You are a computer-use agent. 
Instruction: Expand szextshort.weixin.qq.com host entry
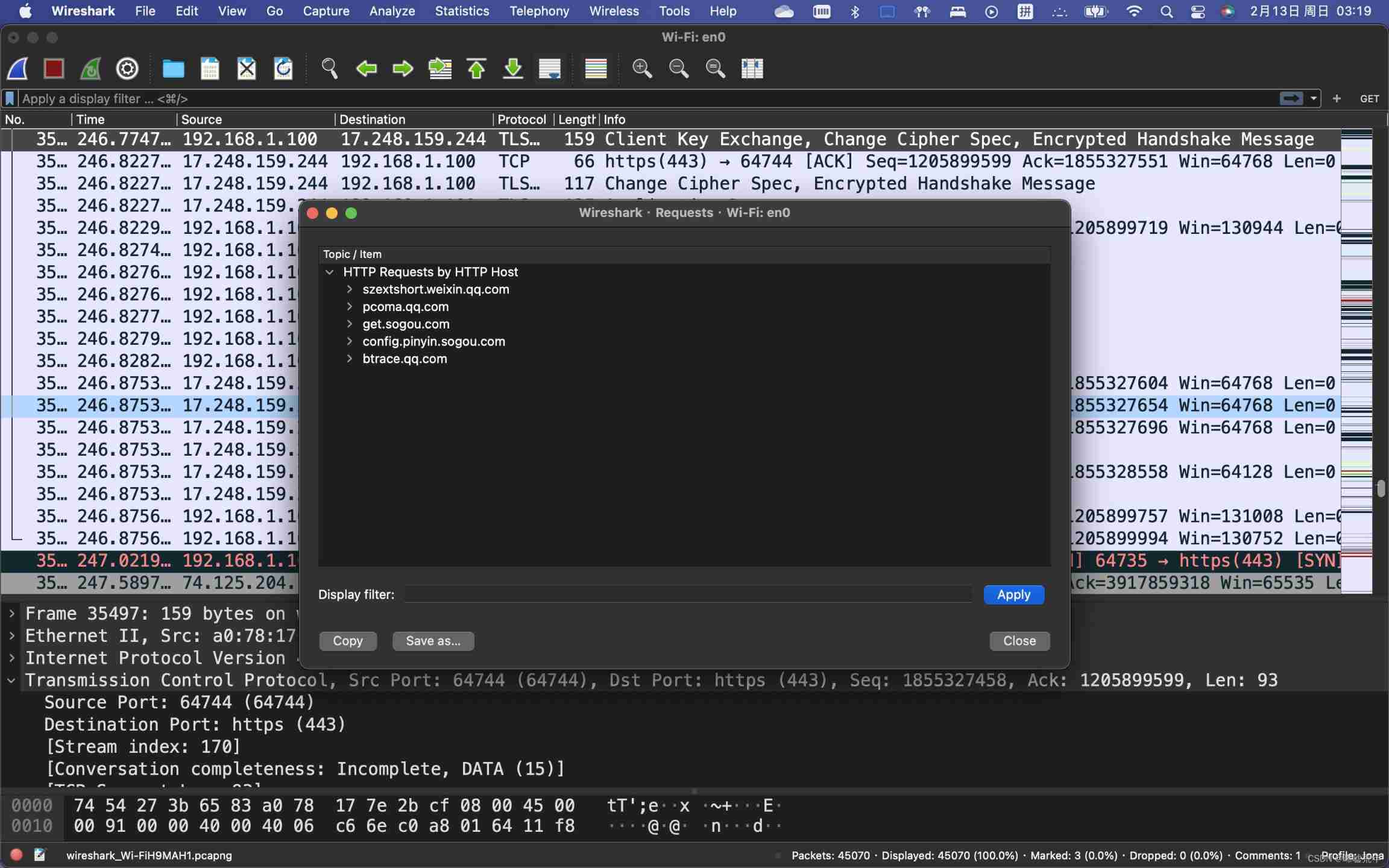(x=350, y=289)
